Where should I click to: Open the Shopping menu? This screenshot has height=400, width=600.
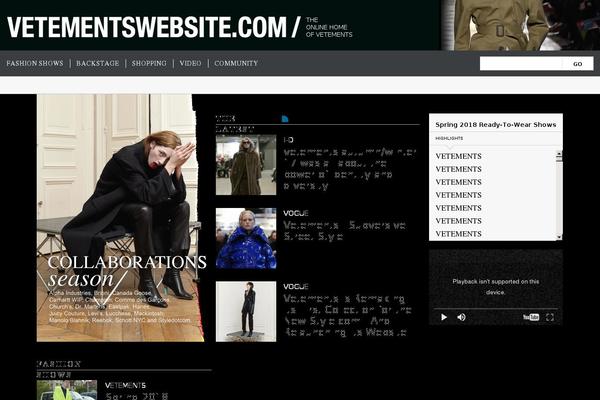coord(149,63)
